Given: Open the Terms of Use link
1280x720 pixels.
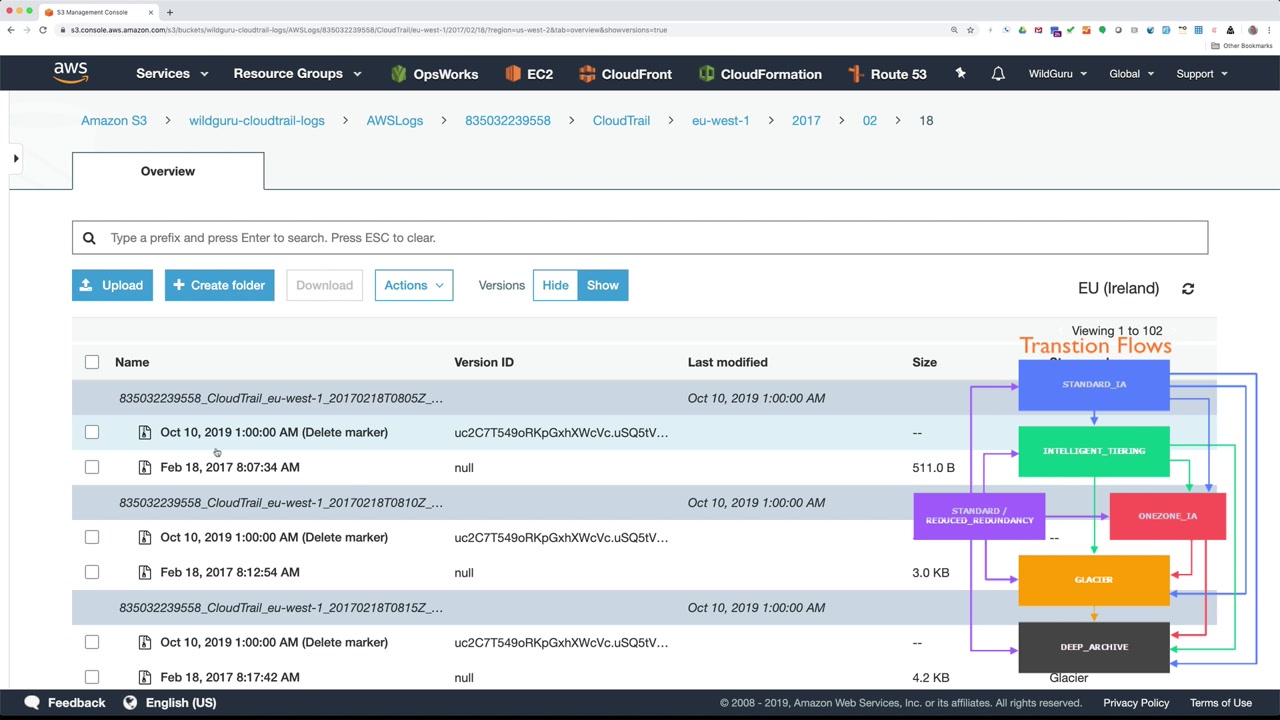Looking at the screenshot, I should coord(1221,702).
